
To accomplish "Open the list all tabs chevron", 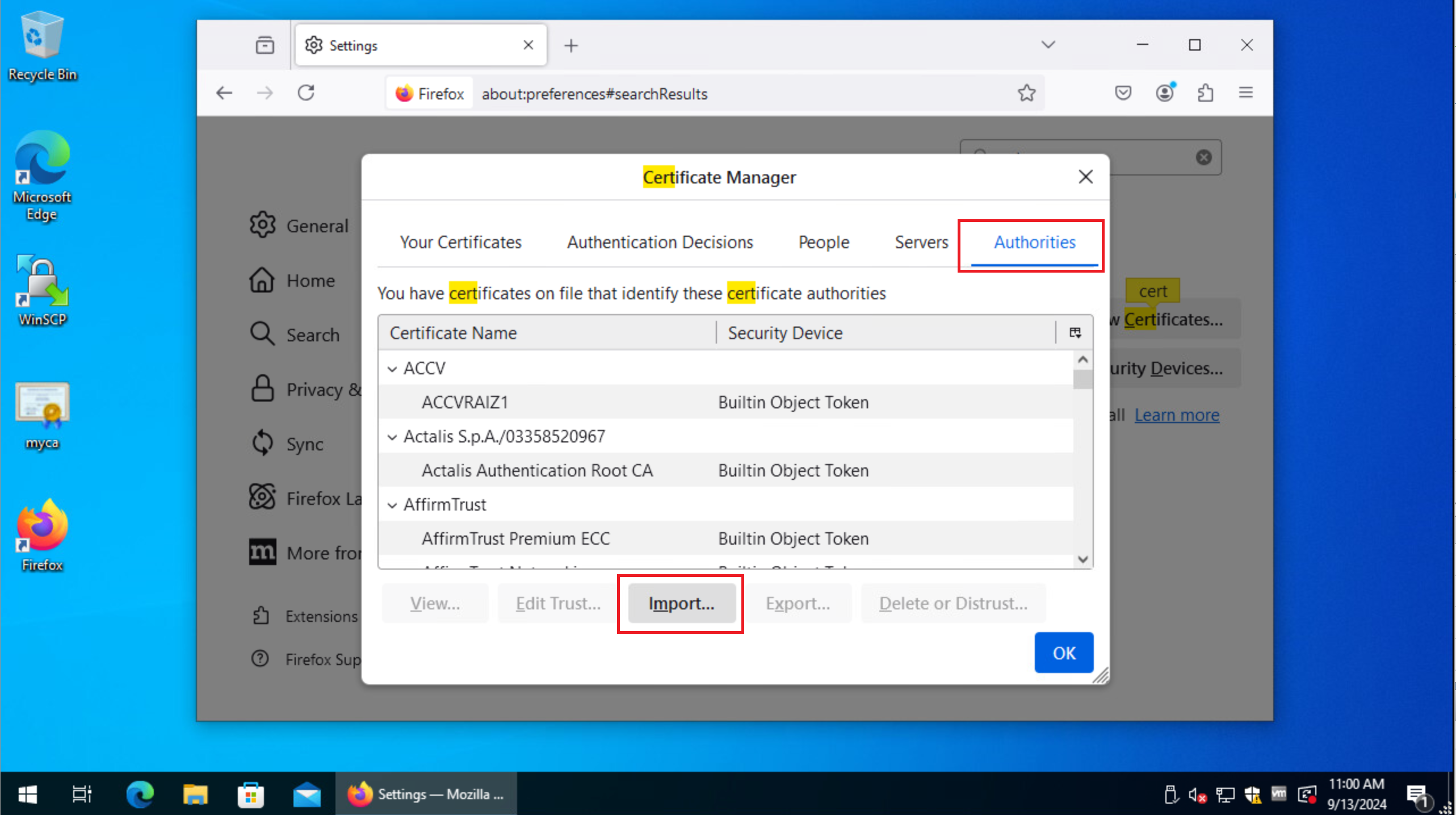I will click(x=1048, y=45).
